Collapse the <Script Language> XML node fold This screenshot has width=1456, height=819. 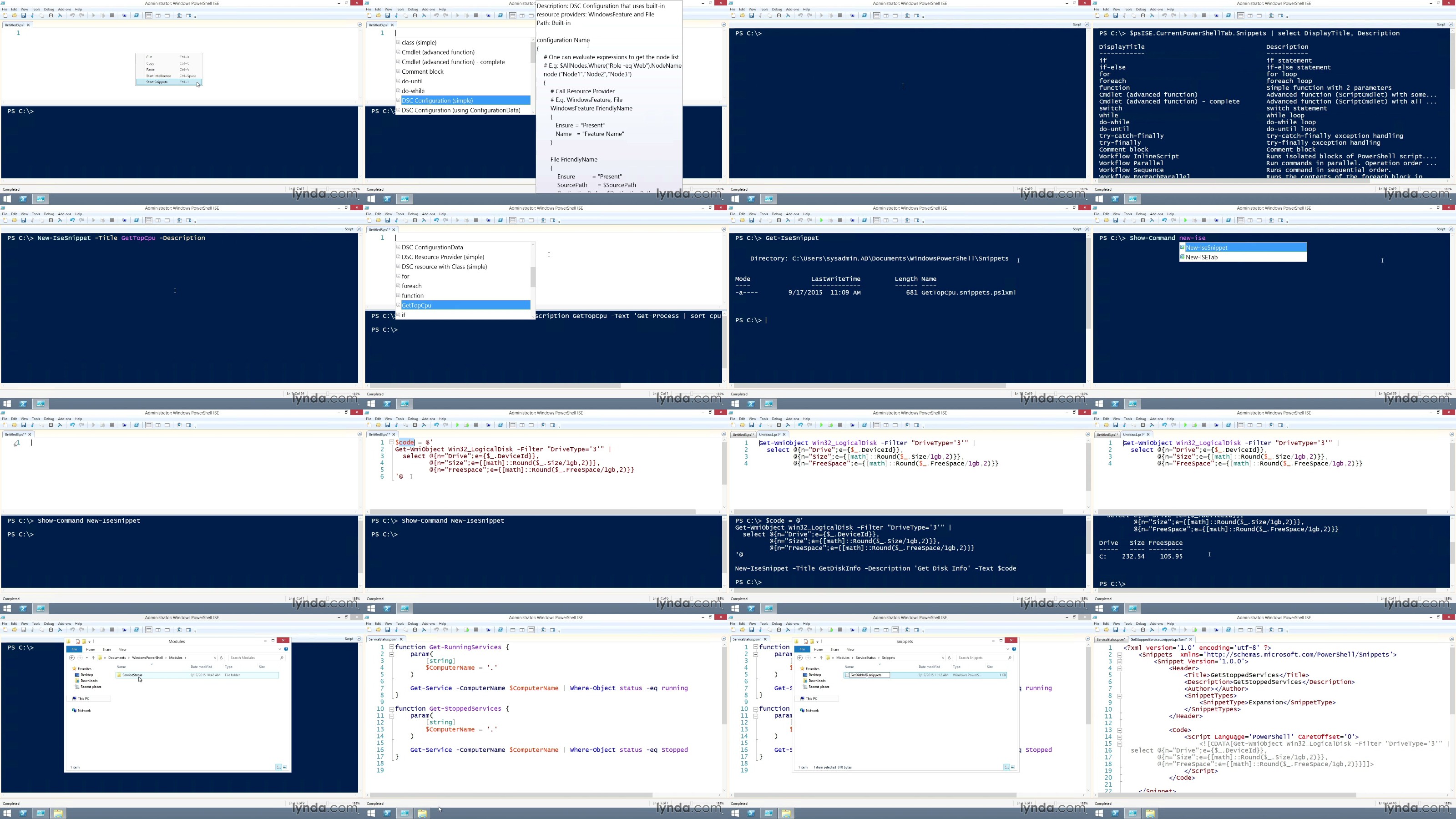click(1119, 737)
